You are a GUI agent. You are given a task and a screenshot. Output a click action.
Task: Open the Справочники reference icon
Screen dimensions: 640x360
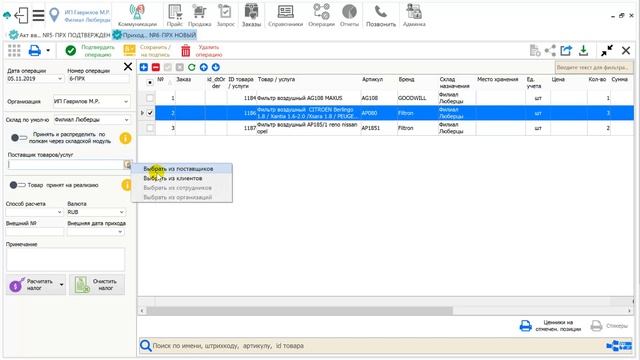tap(285, 12)
